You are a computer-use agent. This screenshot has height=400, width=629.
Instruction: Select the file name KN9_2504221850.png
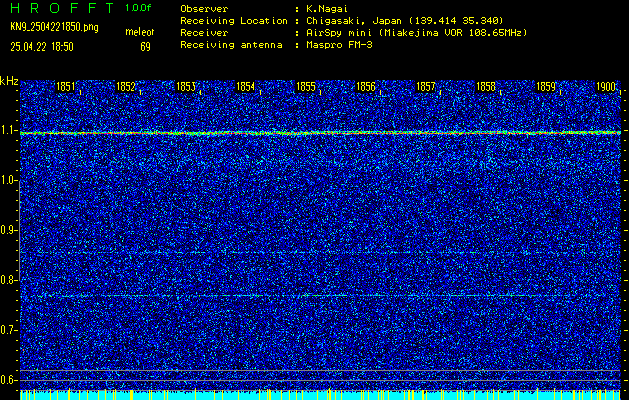[x=54, y=27]
